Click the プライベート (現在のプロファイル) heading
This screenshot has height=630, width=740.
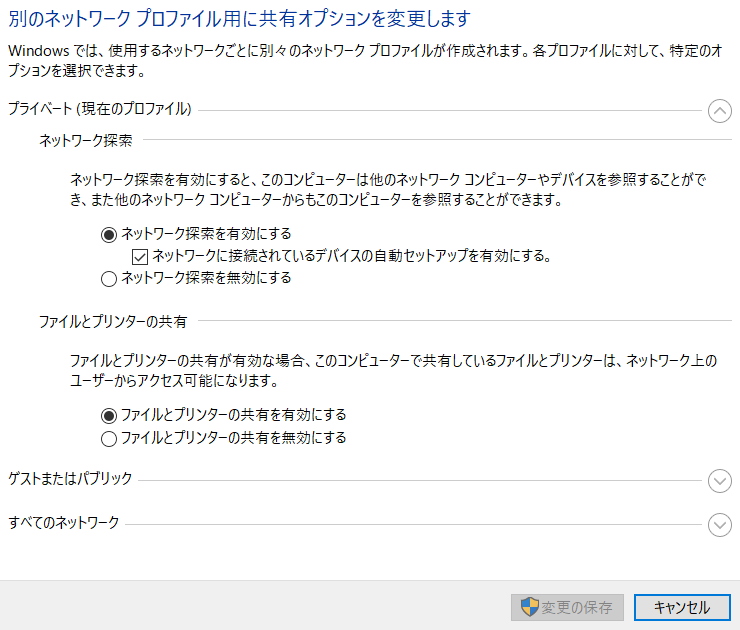coord(100,109)
